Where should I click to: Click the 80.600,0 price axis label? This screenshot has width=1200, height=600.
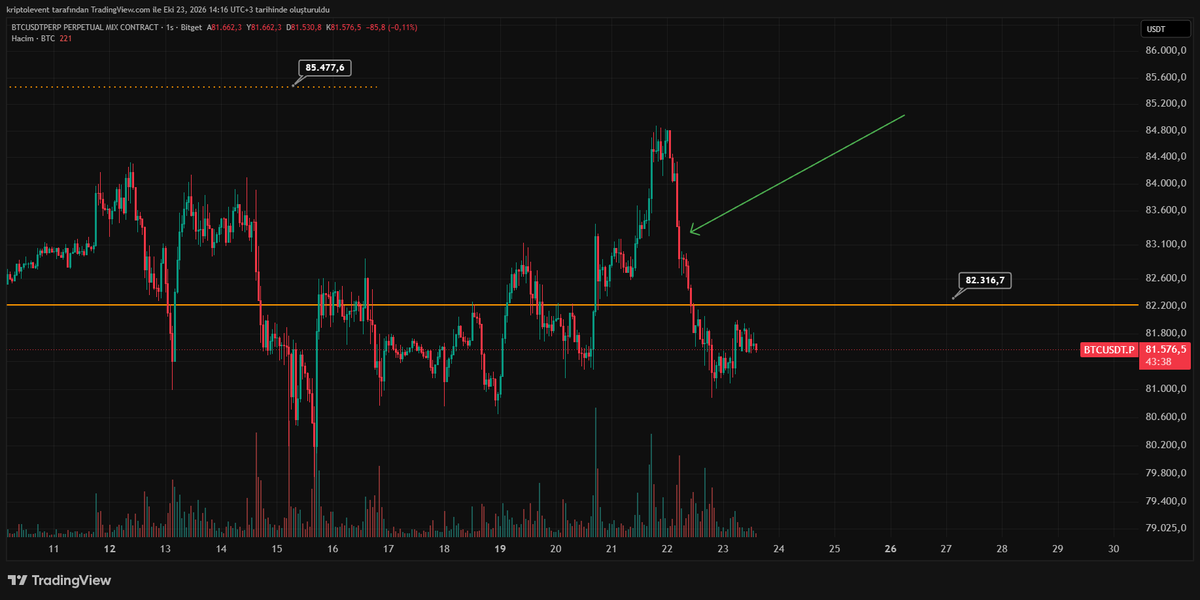pyautogui.click(x=1166, y=416)
